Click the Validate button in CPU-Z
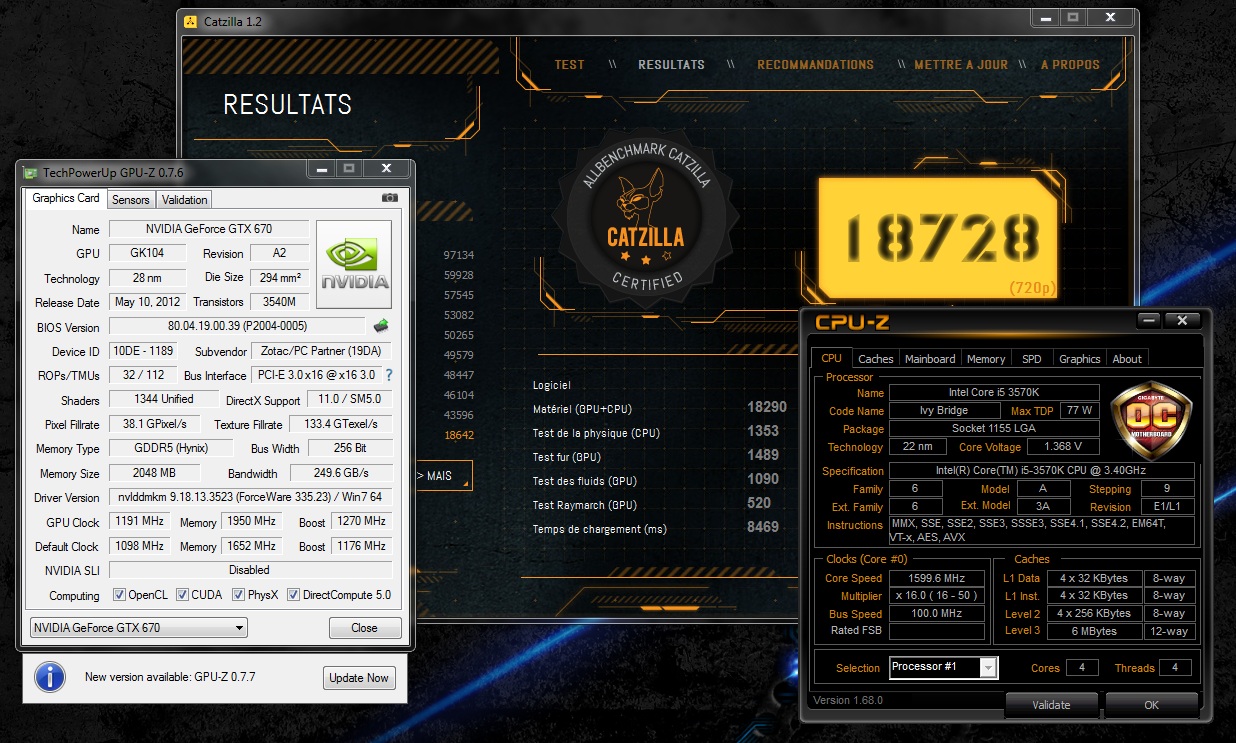 [1051, 704]
